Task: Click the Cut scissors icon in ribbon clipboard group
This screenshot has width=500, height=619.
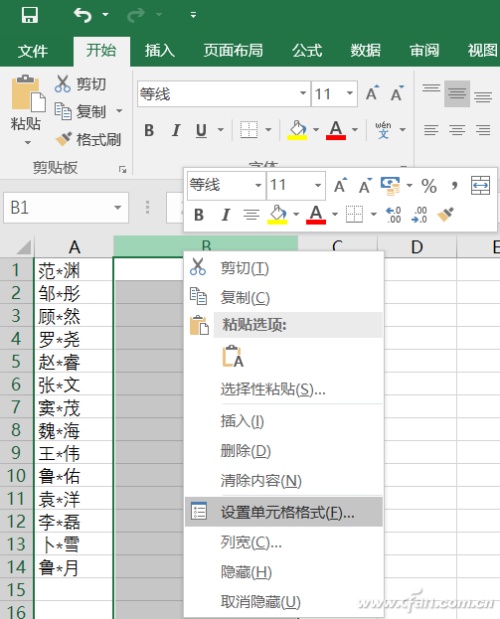Action: (62, 84)
